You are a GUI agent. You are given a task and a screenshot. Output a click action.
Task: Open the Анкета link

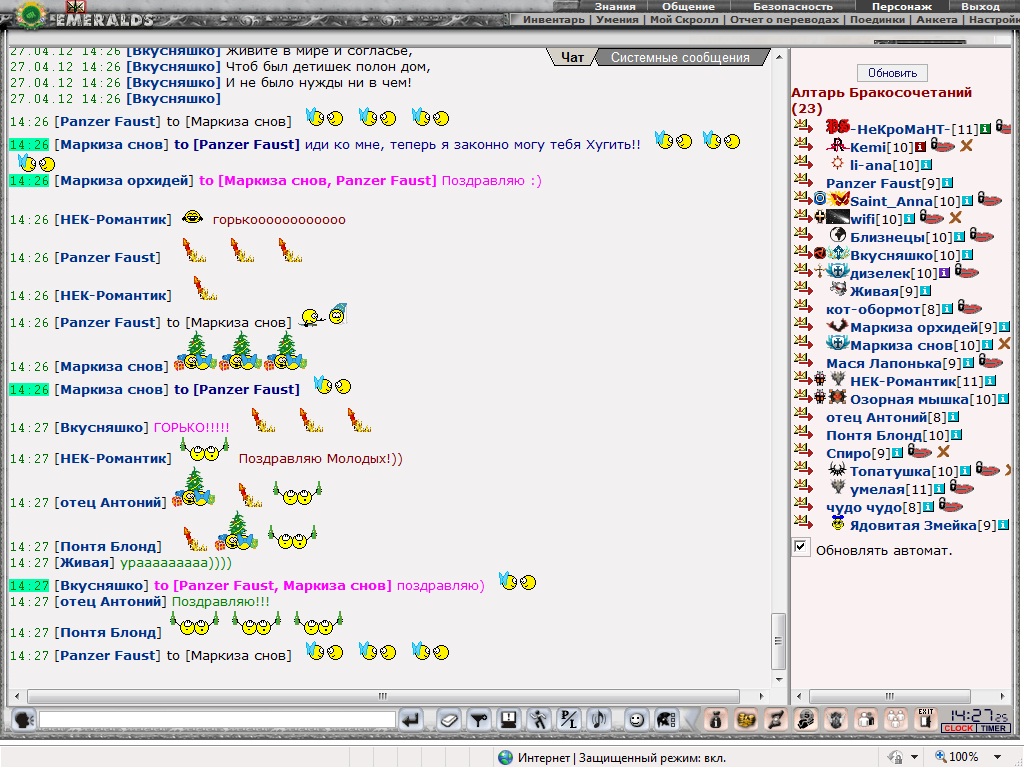click(x=936, y=20)
